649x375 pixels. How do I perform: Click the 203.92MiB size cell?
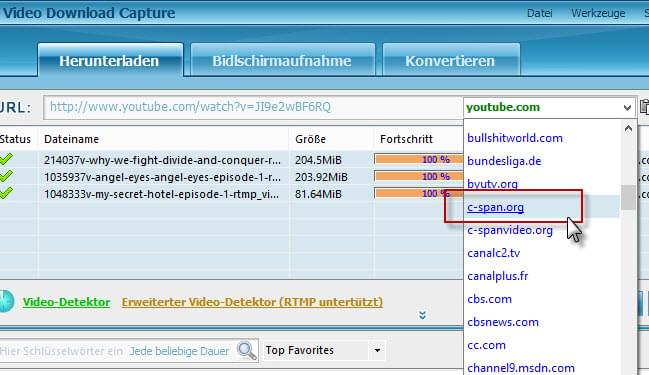tap(321, 177)
